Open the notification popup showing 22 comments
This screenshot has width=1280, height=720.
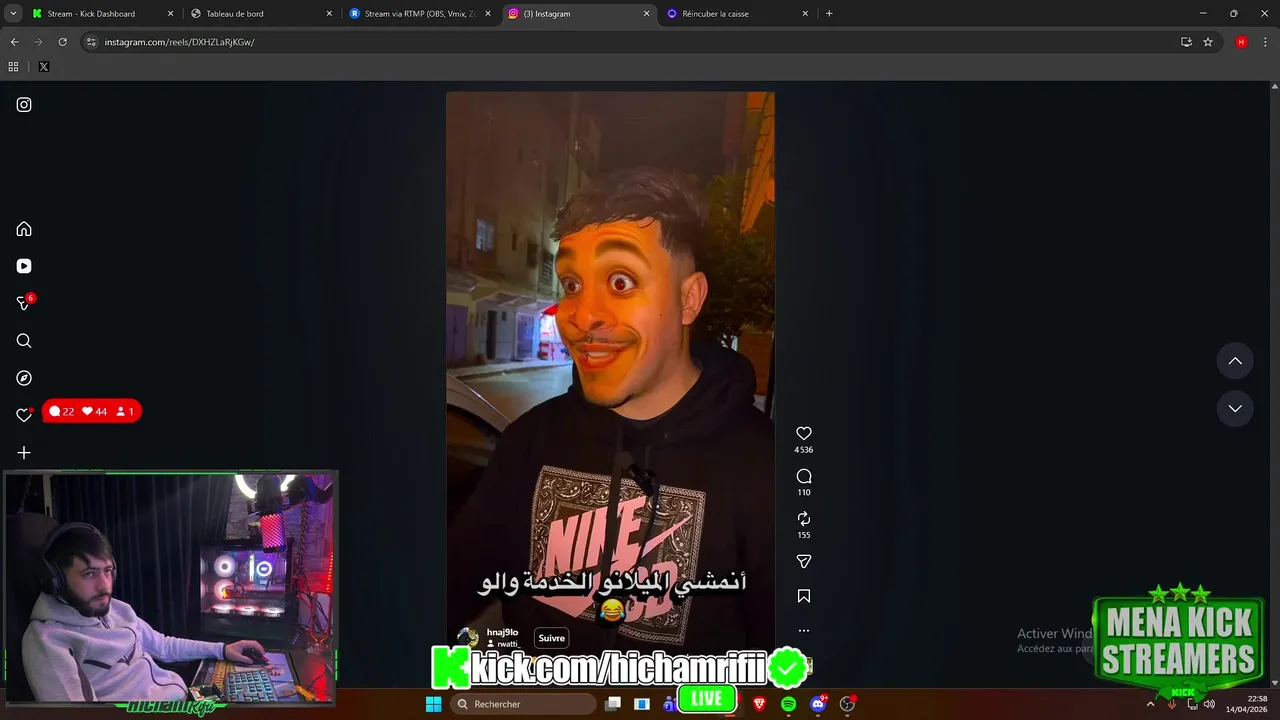point(92,411)
